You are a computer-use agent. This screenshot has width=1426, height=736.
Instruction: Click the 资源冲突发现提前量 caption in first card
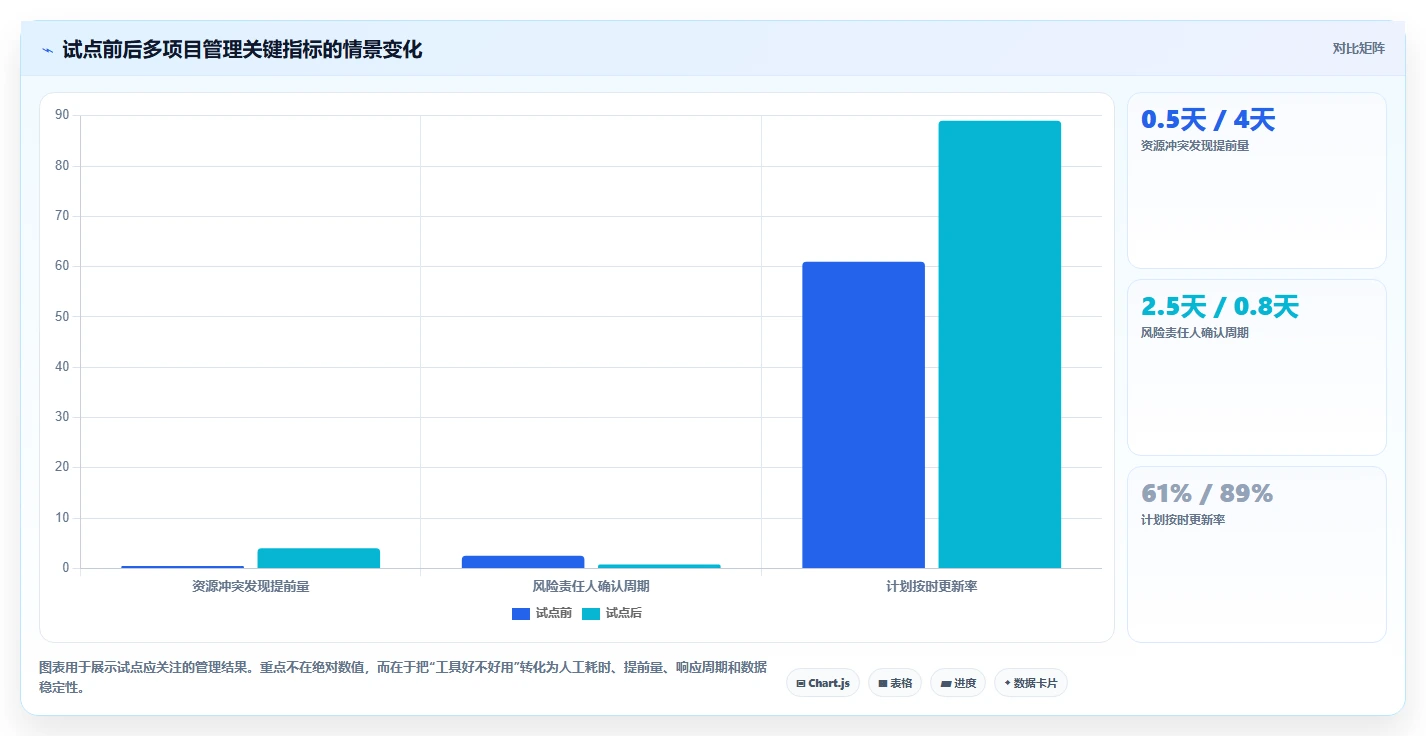1195,145
